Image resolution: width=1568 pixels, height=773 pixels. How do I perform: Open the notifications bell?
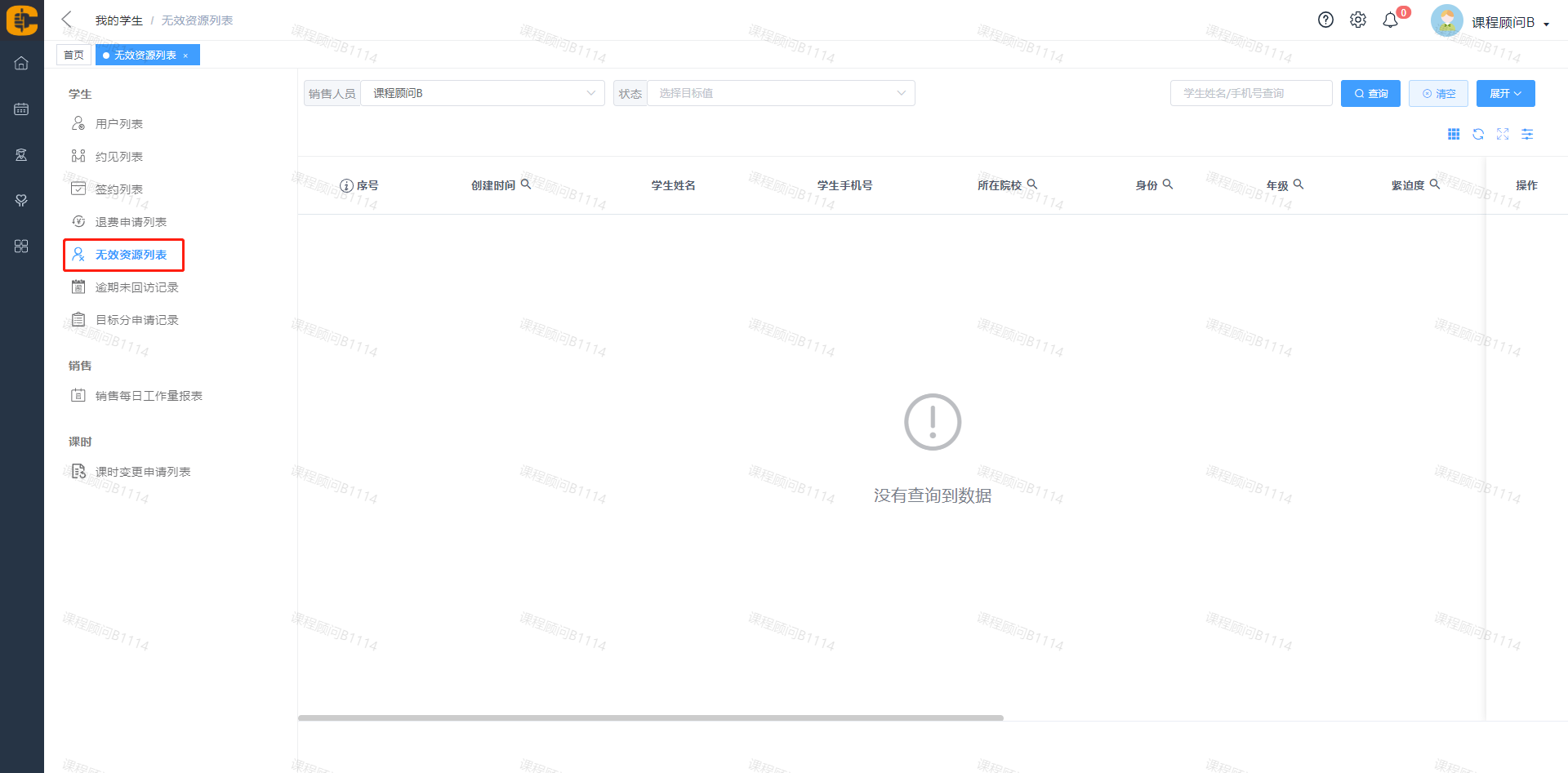1390,20
